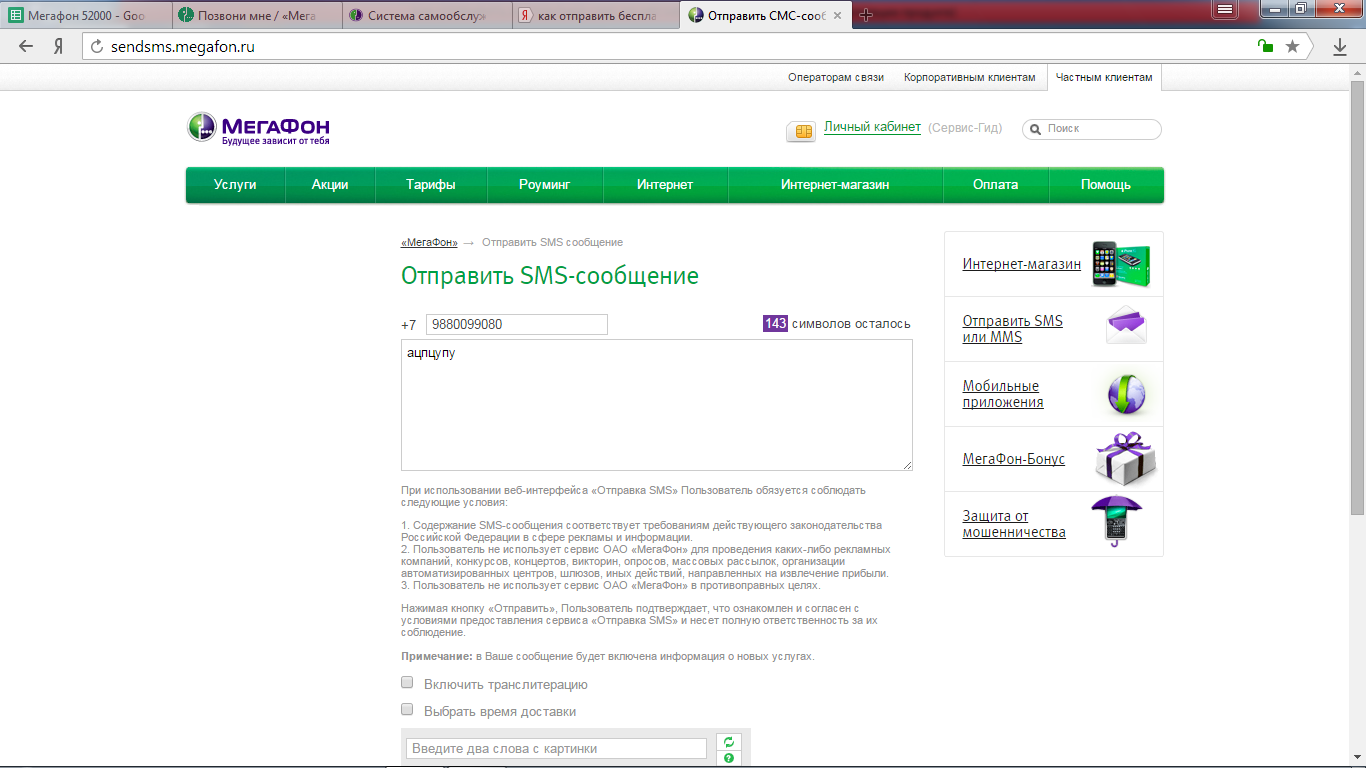Viewport: 1366px width, 768px height.
Task: Click the Отправить SMS-сообщение heading
Action: [x=550, y=276]
